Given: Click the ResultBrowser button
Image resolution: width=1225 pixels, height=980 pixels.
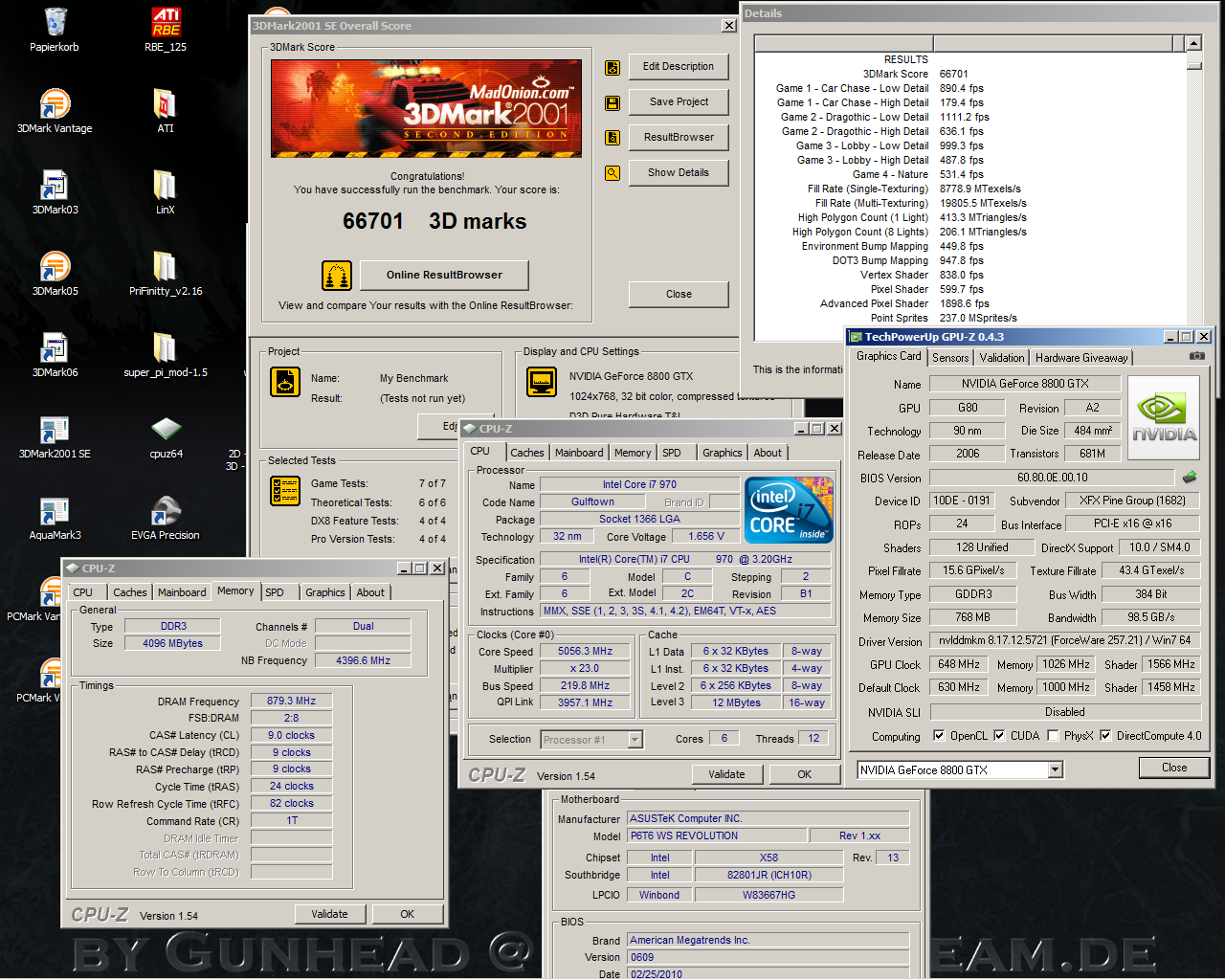Looking at the screenshot, I should [679, 138].
